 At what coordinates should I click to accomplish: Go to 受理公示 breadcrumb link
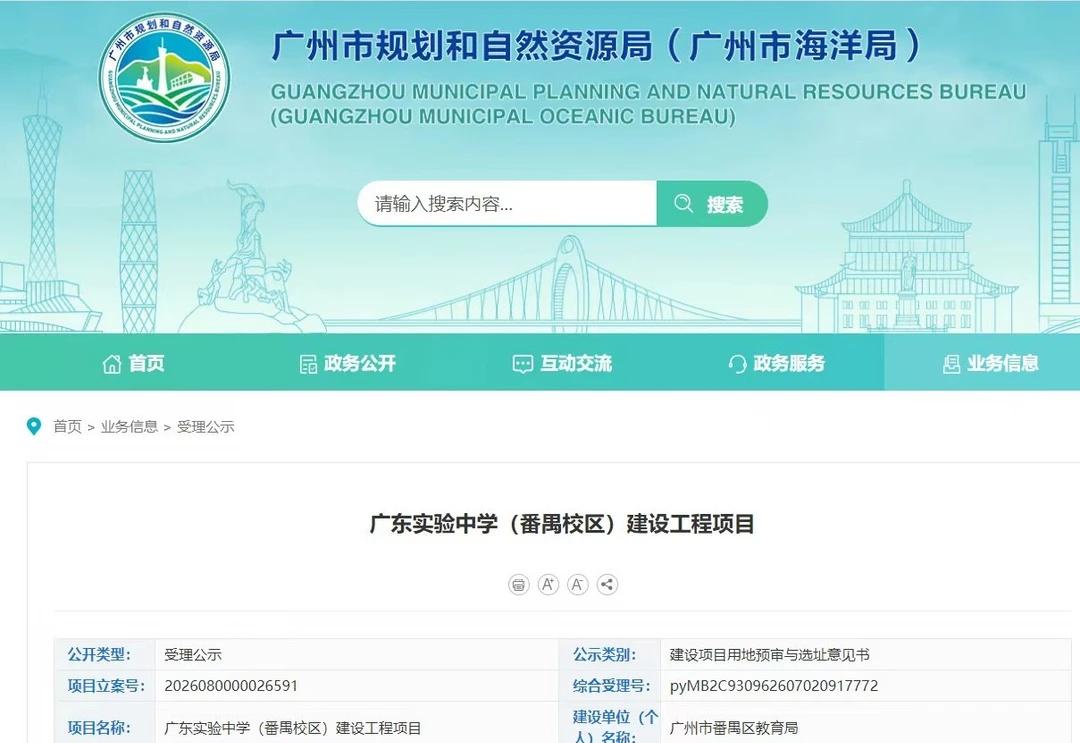click(x=205, y=427)
